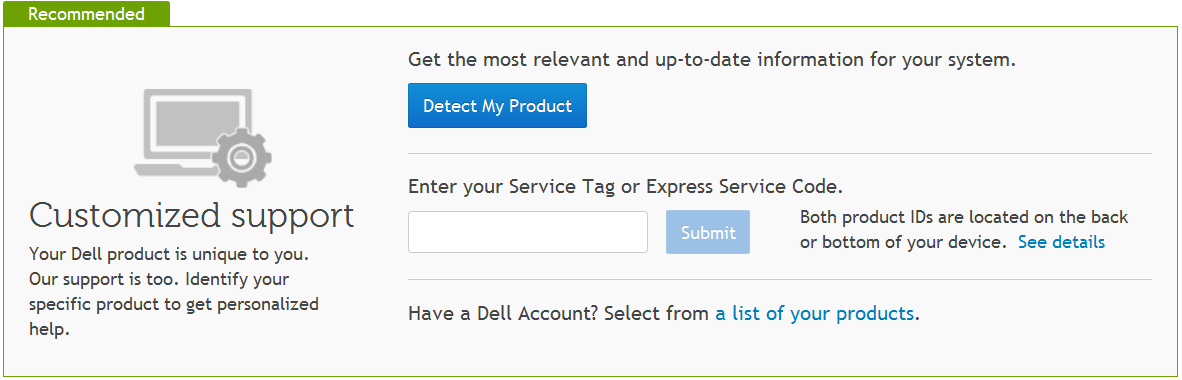
Task: Open a list of your products link
Action: tap(815, 314)
